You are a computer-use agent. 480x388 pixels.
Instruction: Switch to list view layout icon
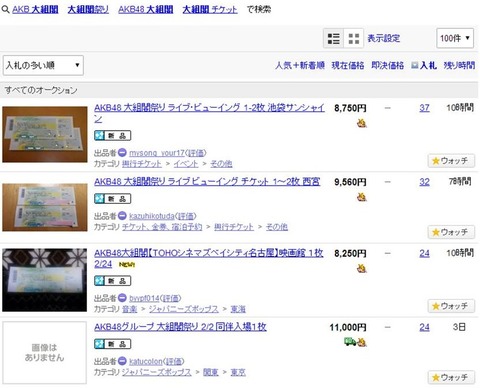(x=333, y=38)
